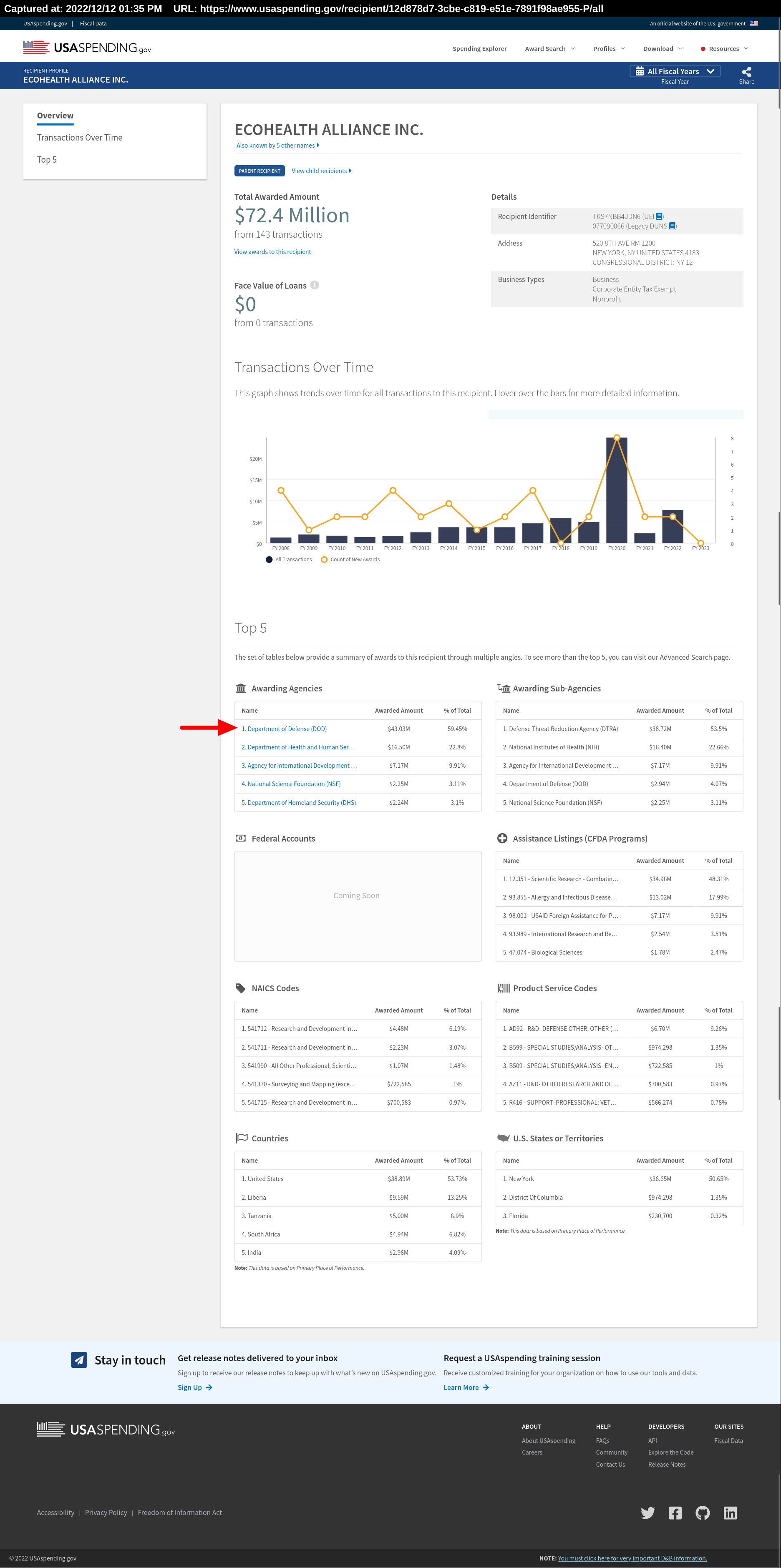Click the Countries flag icon

tap(241, 1138)
